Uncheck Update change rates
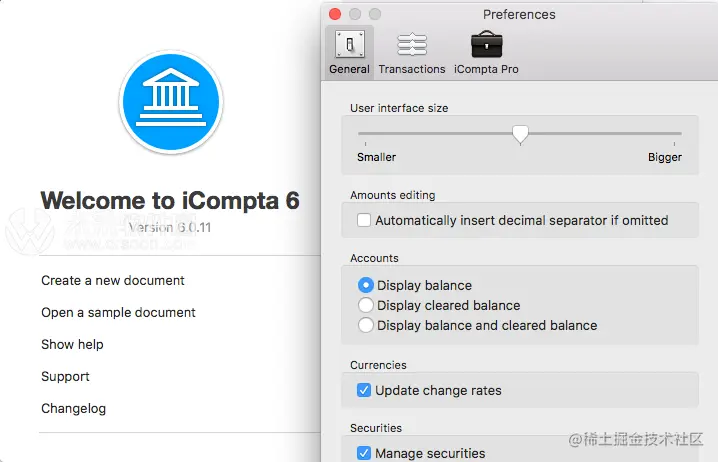718x462 pixels. pos(364,391)
